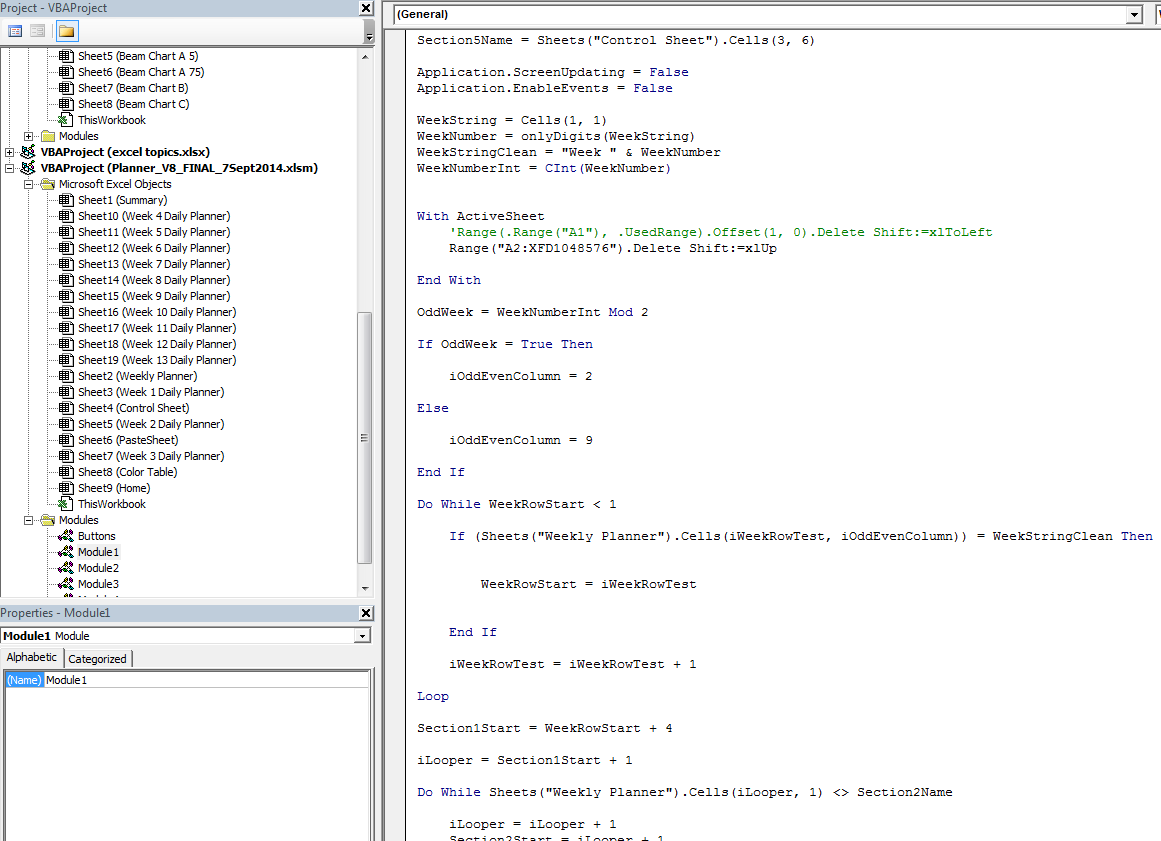The image size is (1161, 841).
Task: Click project tree scrollbar down arrow
Action: (x=365, y=588)
